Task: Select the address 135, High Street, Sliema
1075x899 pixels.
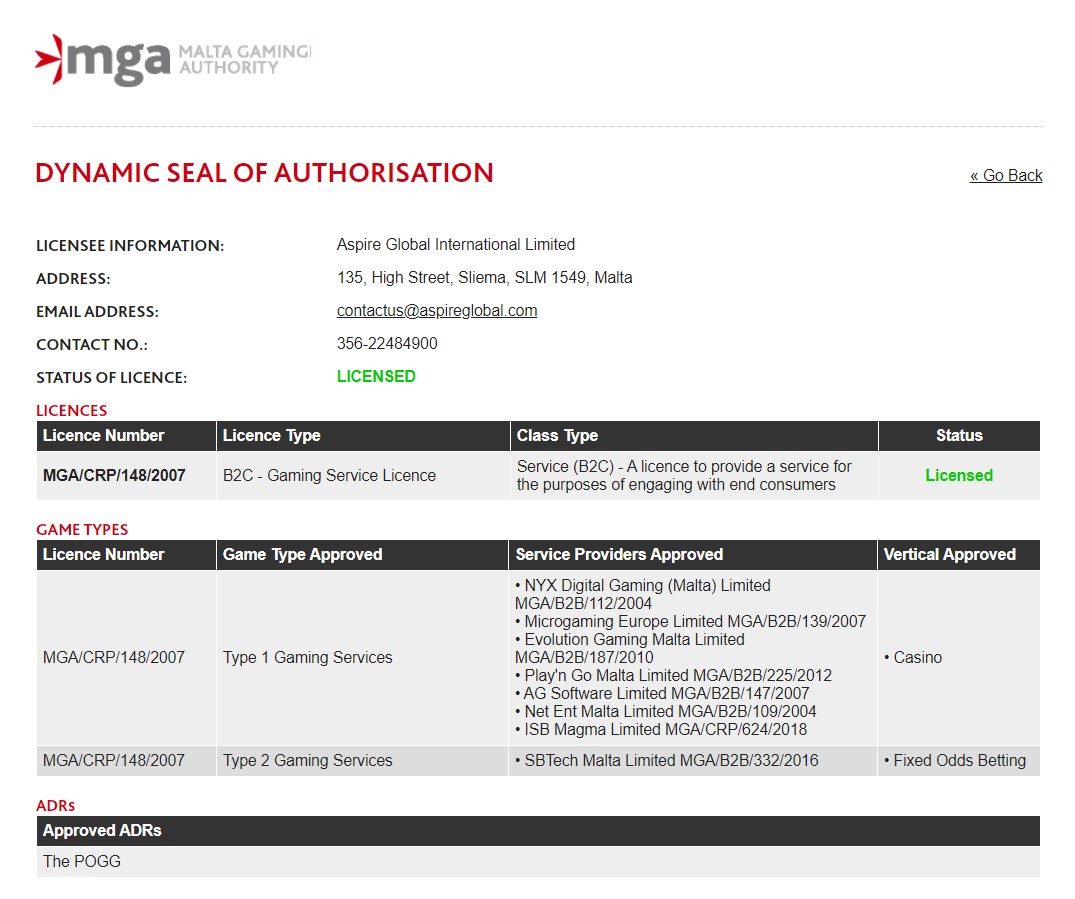Action: [x=485, y=278]
